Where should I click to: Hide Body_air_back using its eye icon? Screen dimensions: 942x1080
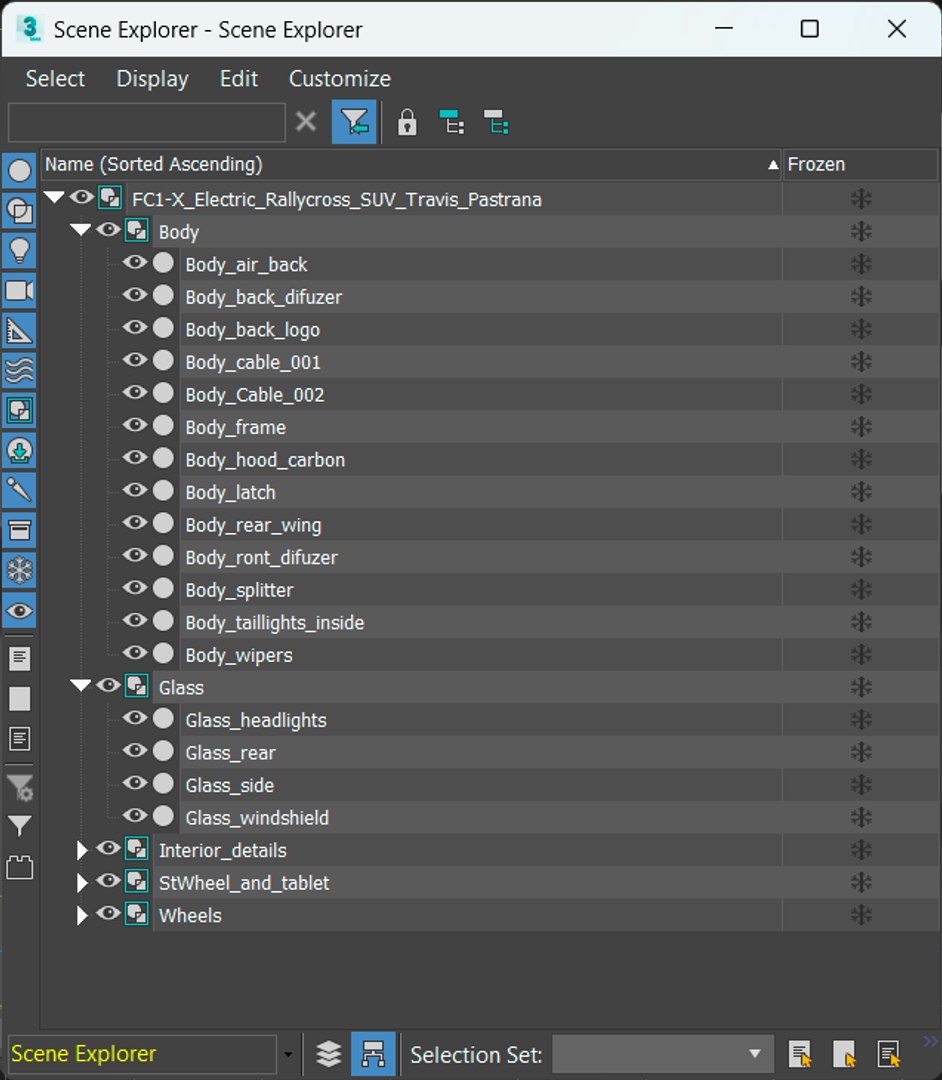(x=135, y=262)
